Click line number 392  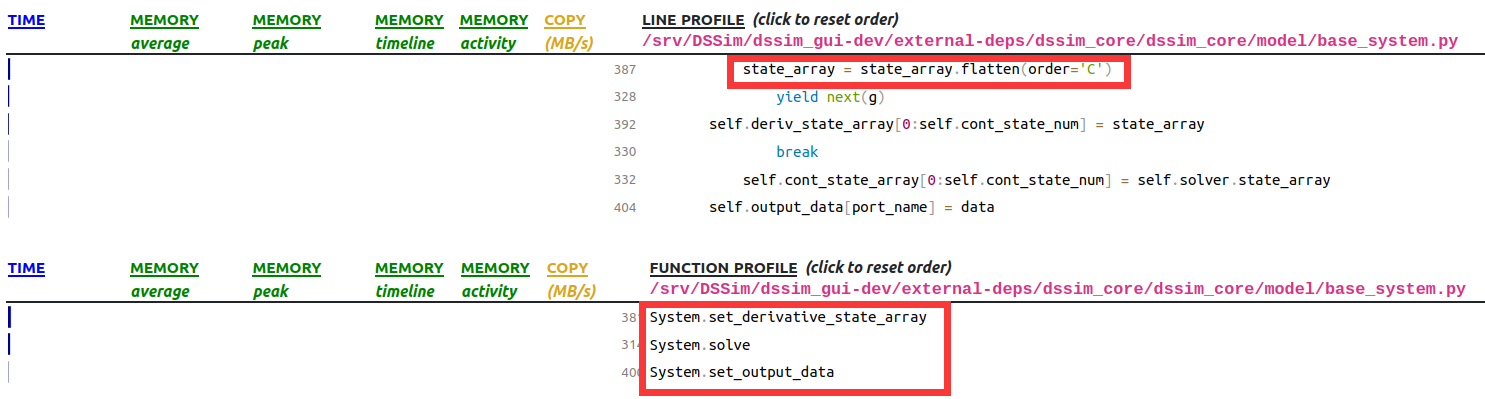pos(625,125)
